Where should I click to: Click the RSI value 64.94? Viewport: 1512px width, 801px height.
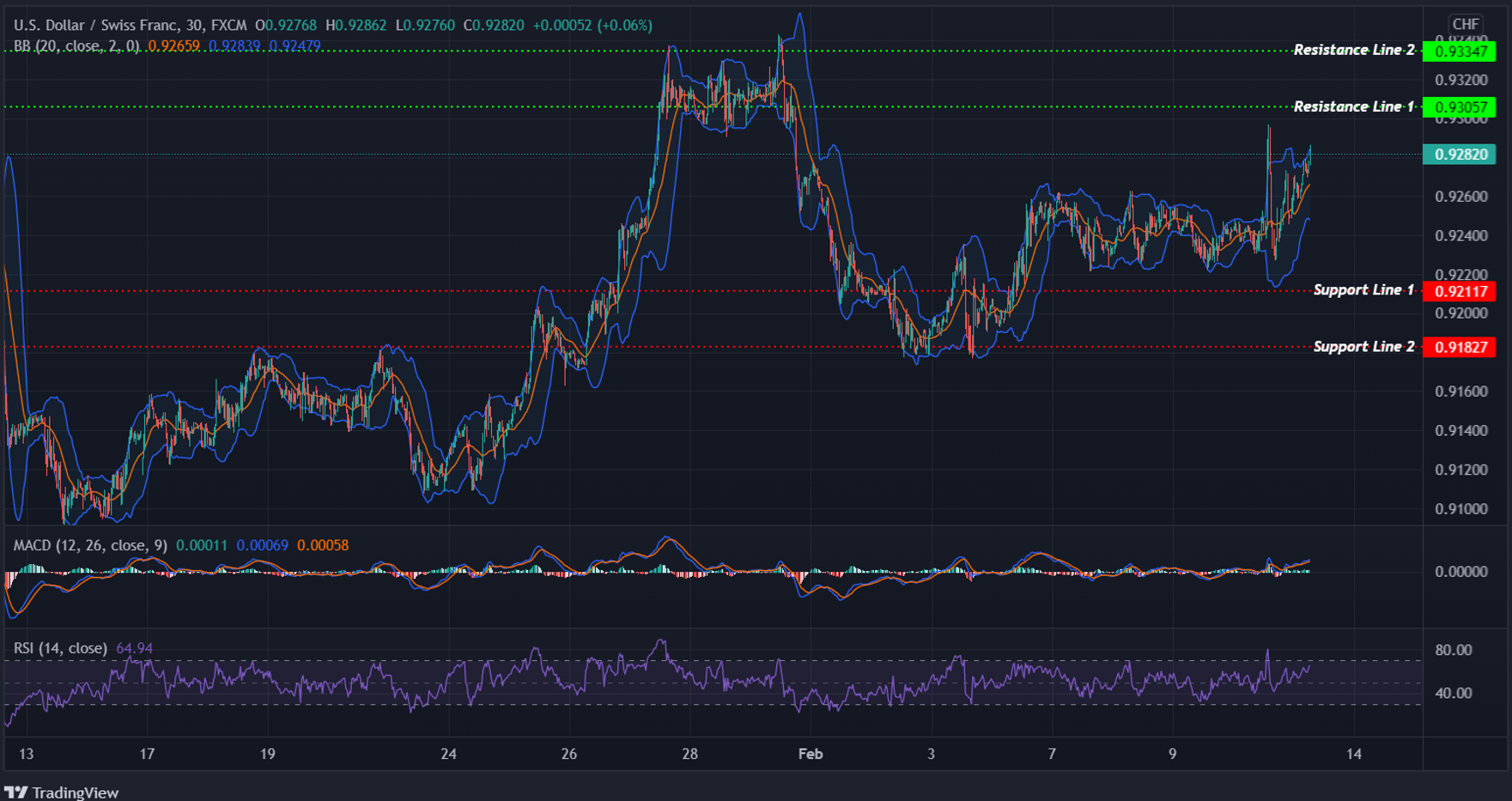(135, 648)
